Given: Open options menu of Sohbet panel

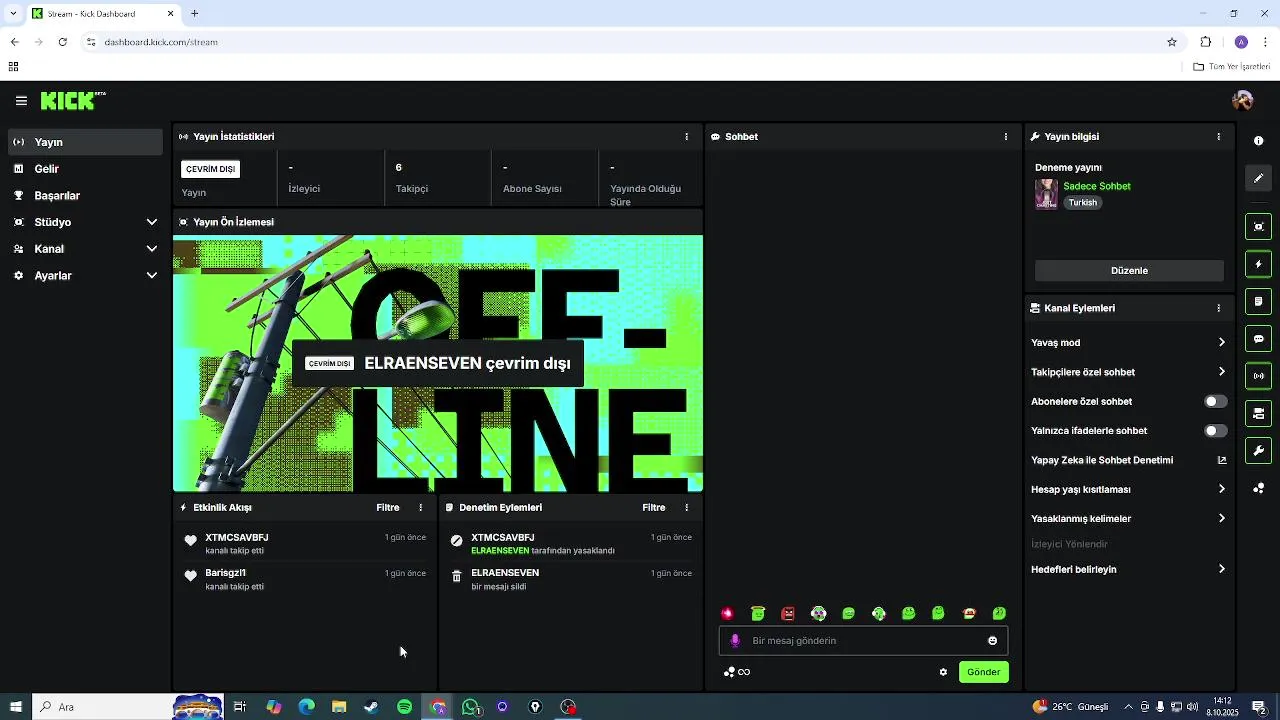Looking at the screenshot, I should [x=1006, y=137].
